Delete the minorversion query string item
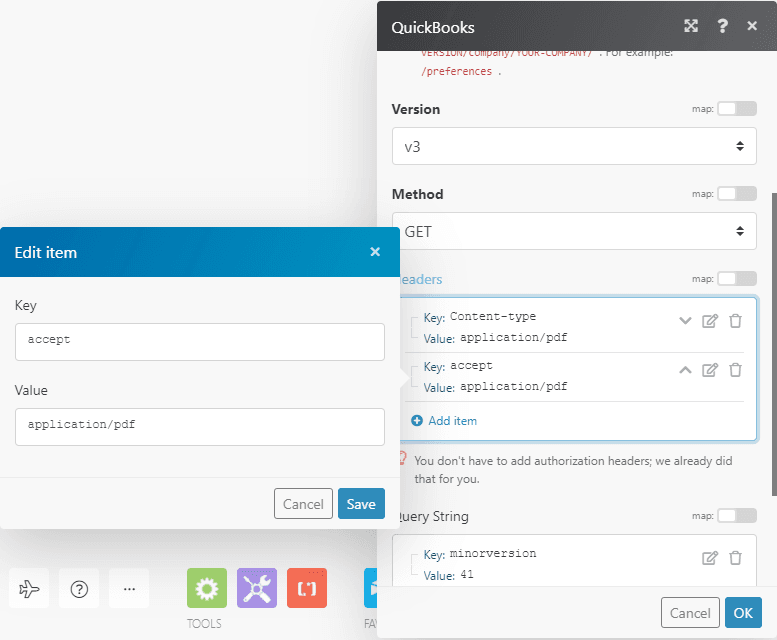Screen dimensions: 777x640 tap(735, 558)
